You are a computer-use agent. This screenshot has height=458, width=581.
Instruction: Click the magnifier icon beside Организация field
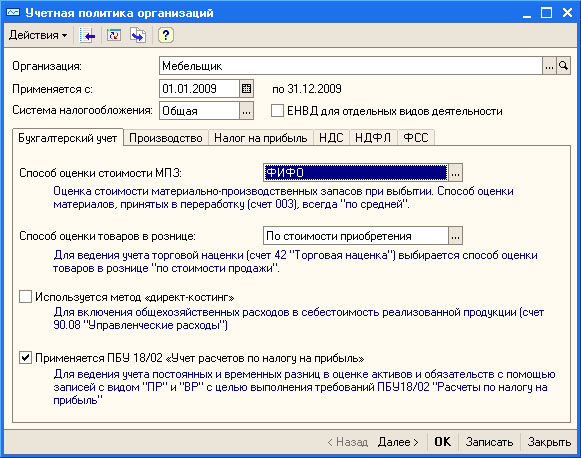563,66
